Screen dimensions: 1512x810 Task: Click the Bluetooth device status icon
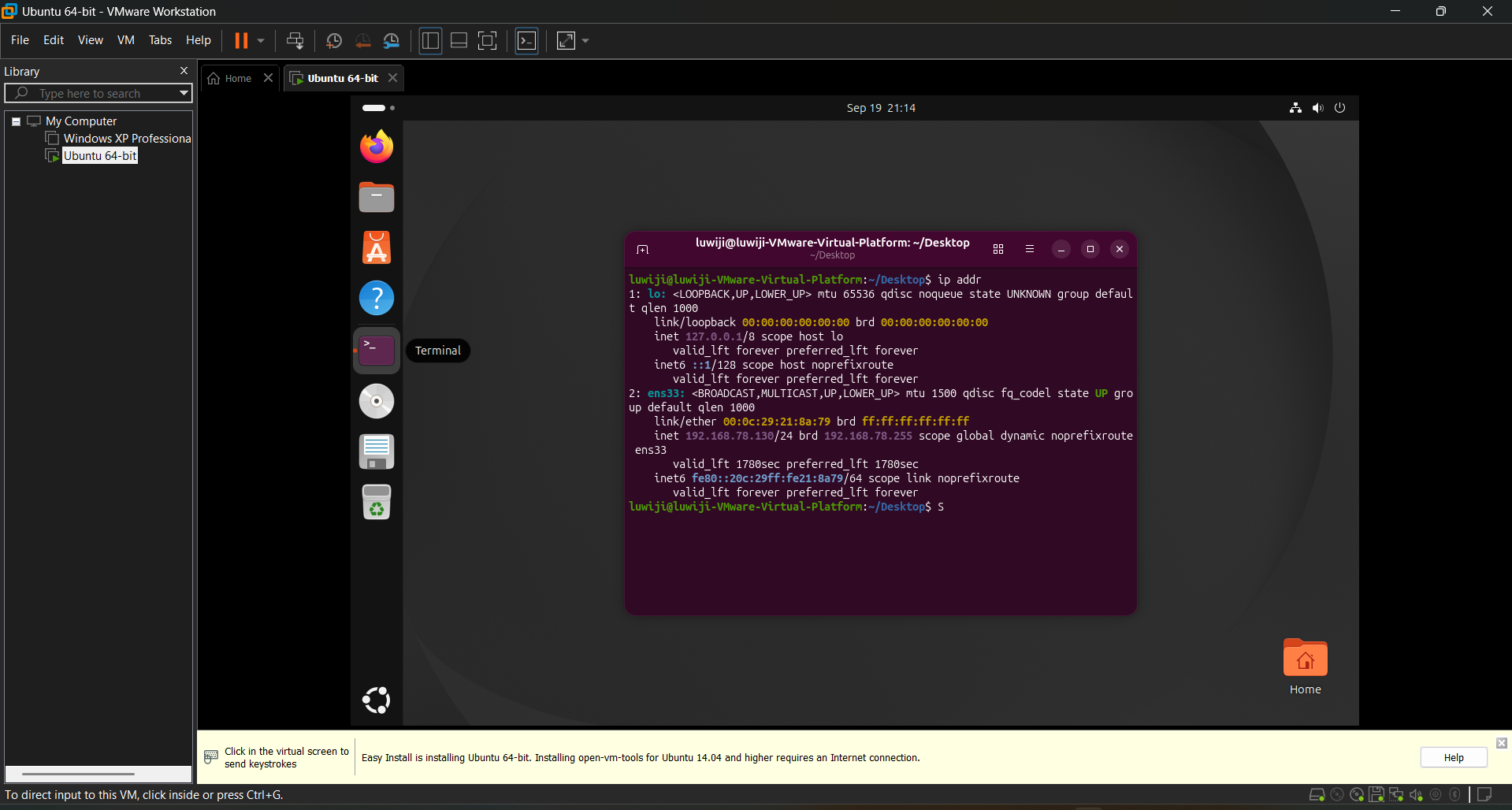pyautogui.click(x=1455, y=795)
